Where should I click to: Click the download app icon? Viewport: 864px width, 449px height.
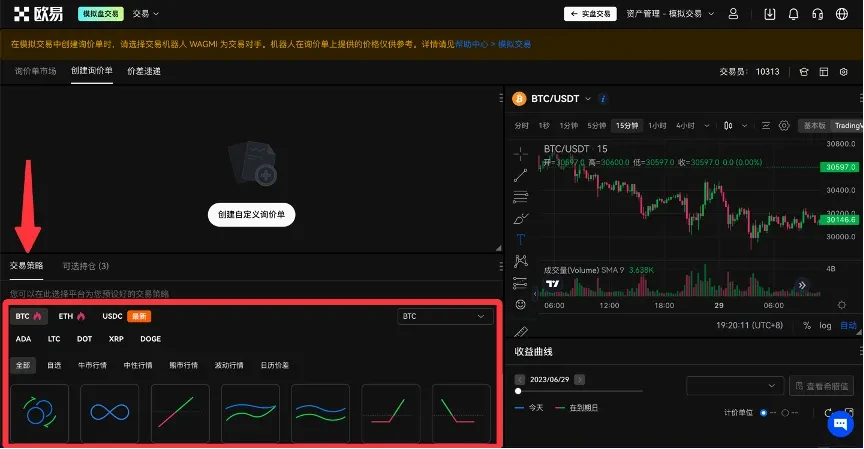pyautogui.click(x=769, y=14)
